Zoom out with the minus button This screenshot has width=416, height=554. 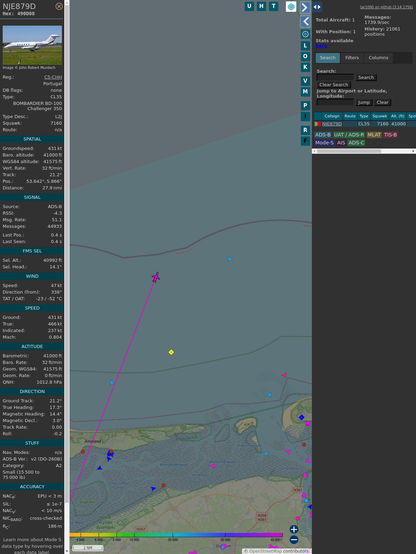pos(294,540)
